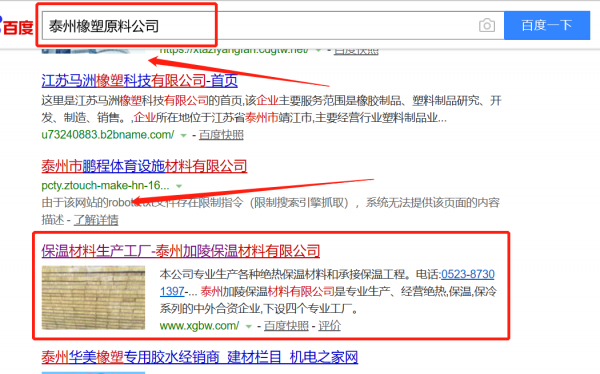
Task: Open 泰州华美橡塑专用胶水经销商 result
Action: [200, 357]
